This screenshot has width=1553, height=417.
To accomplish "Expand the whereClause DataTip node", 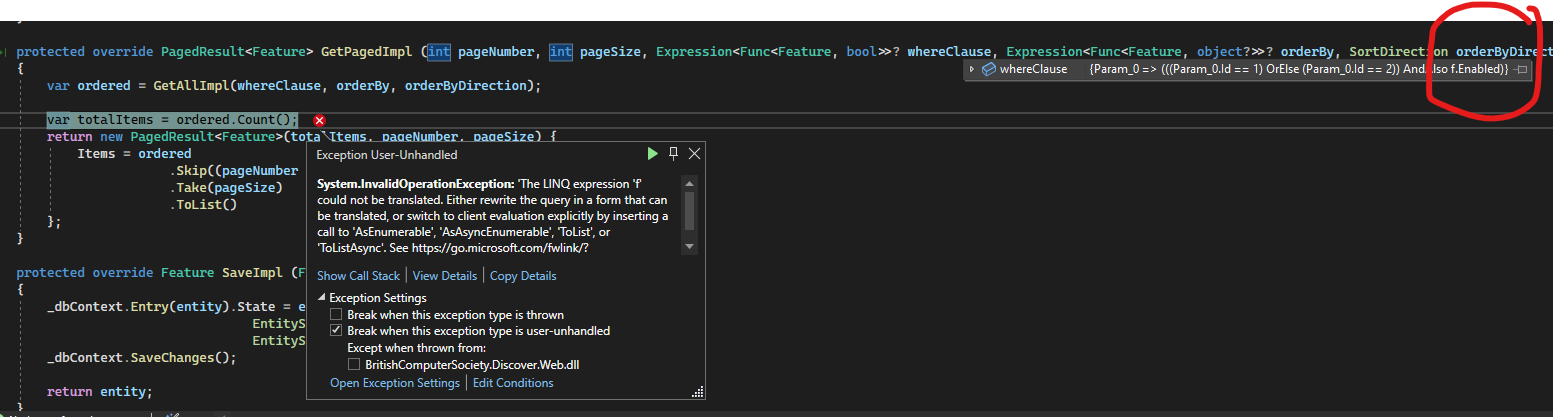I will coord(972,69).
